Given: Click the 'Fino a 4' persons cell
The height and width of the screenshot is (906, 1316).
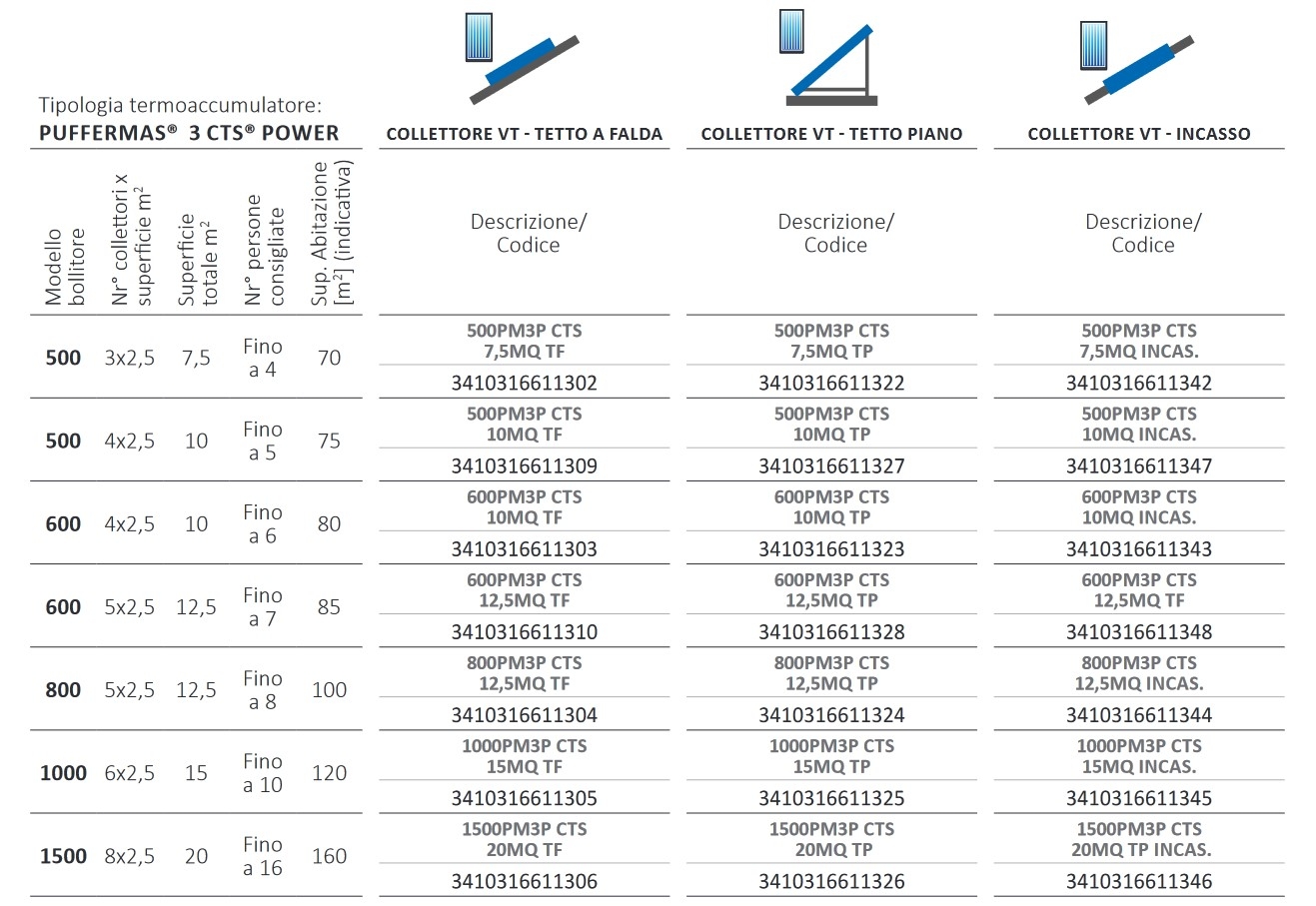Looking at the screenshot, I should coord(263,358).
